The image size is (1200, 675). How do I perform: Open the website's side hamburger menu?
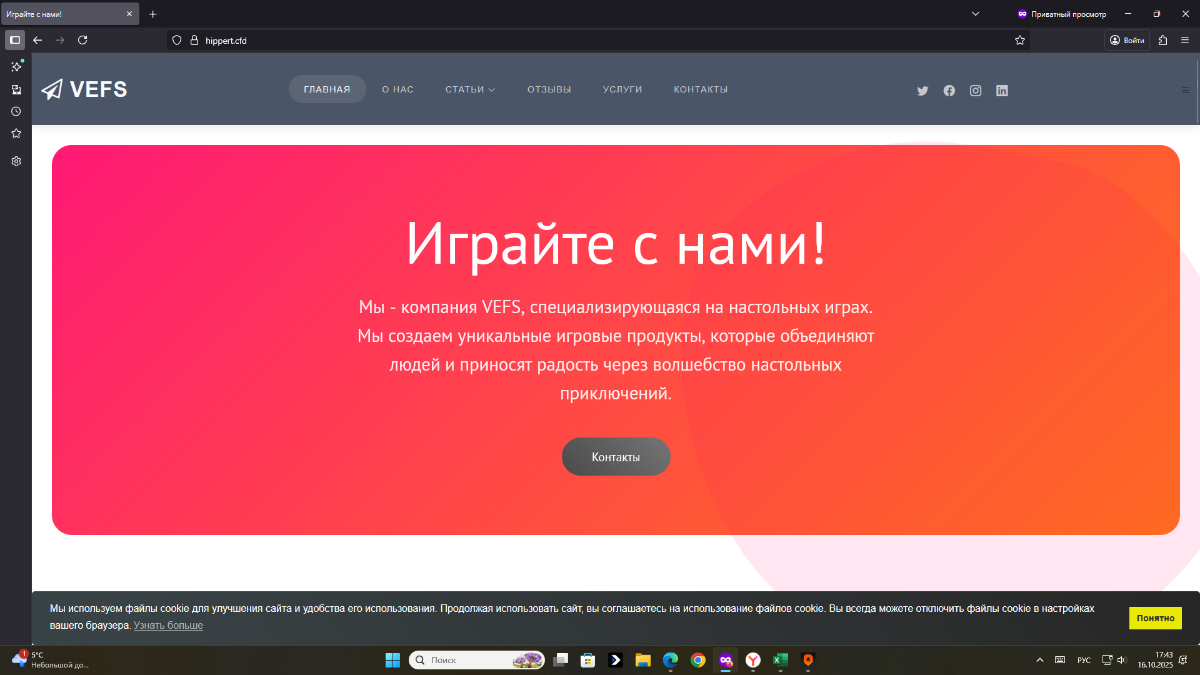click(x=1186, y=90)
